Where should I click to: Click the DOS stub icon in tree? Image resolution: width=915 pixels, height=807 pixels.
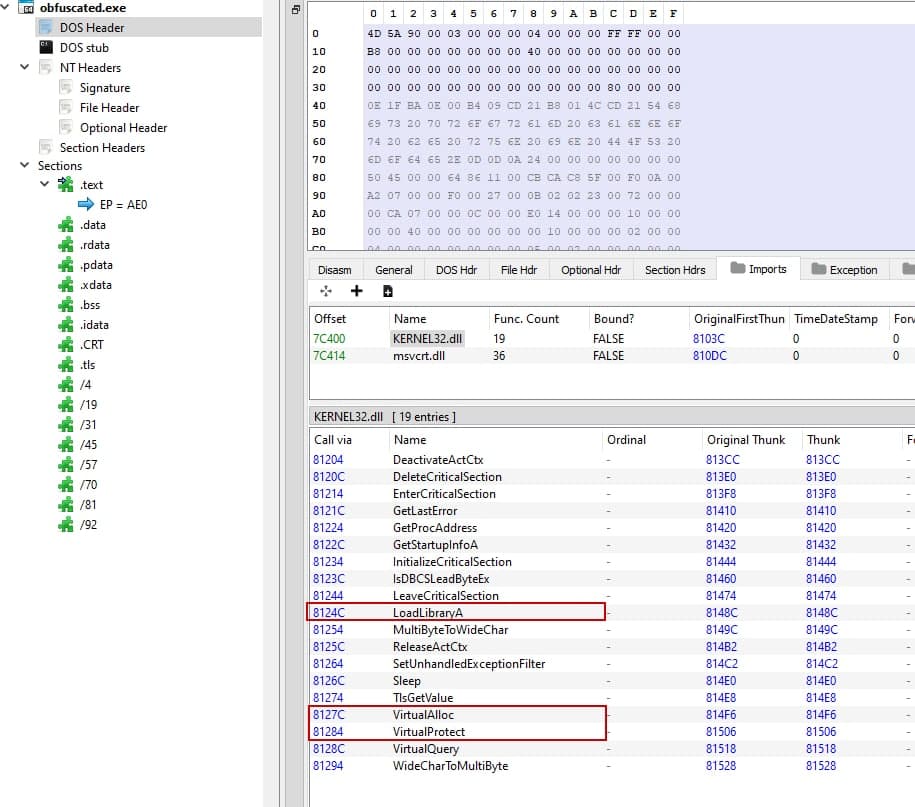coord(45,47)
